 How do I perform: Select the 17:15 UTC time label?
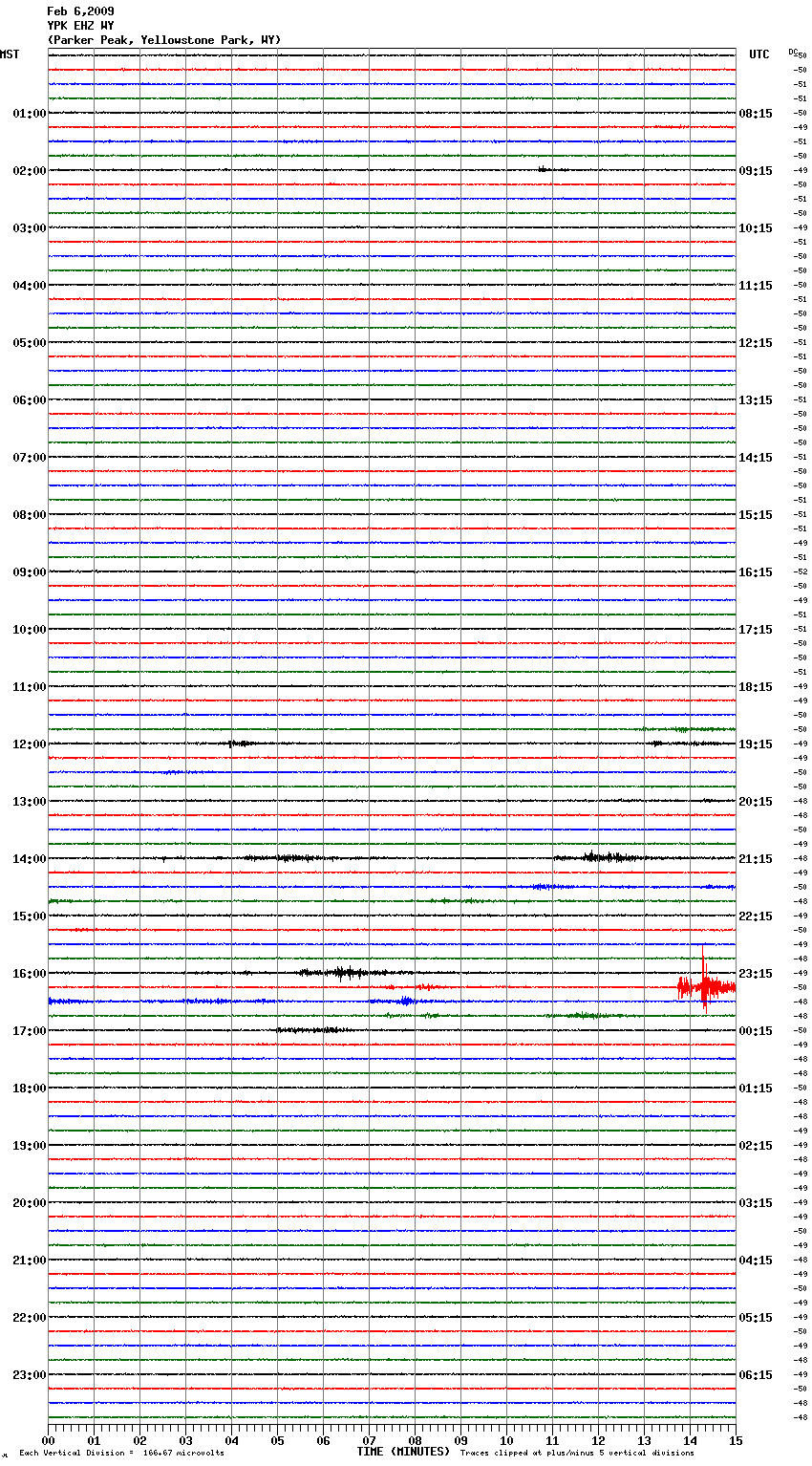[756, 630]
